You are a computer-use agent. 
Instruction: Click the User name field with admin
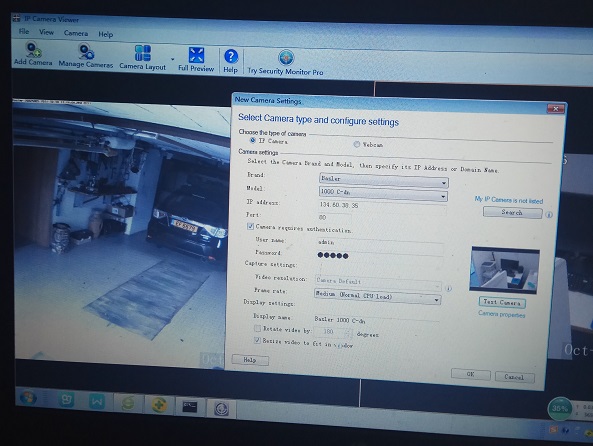pos(380,244)
